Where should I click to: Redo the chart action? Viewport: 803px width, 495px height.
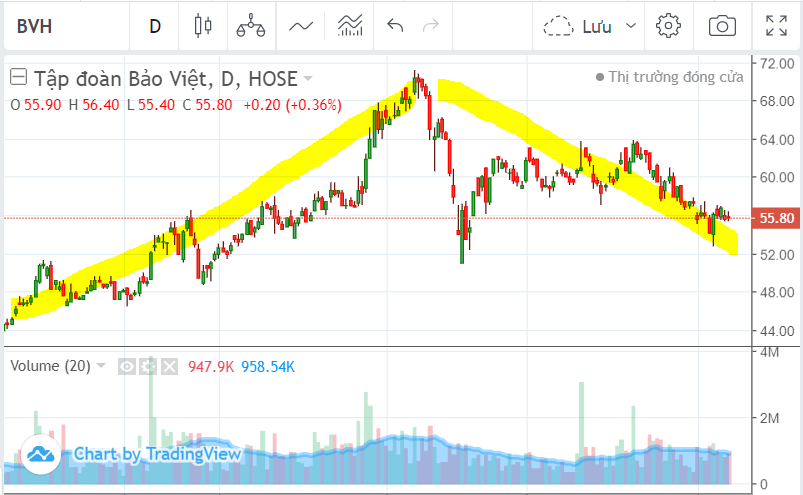(431, 26)
